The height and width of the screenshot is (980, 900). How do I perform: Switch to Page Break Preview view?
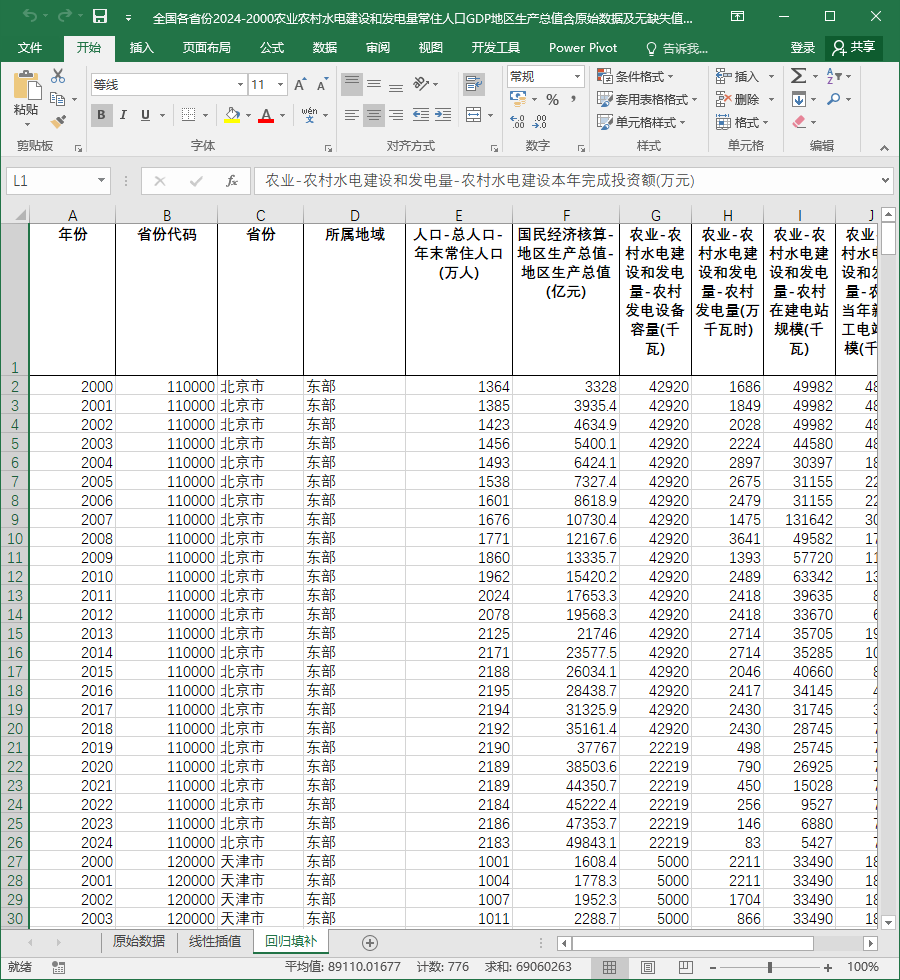pos(686,967)
